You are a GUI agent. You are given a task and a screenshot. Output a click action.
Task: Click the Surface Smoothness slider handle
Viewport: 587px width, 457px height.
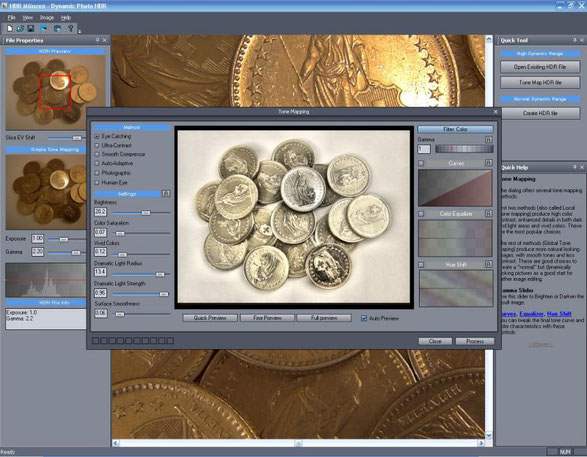[x=119, y=314]
